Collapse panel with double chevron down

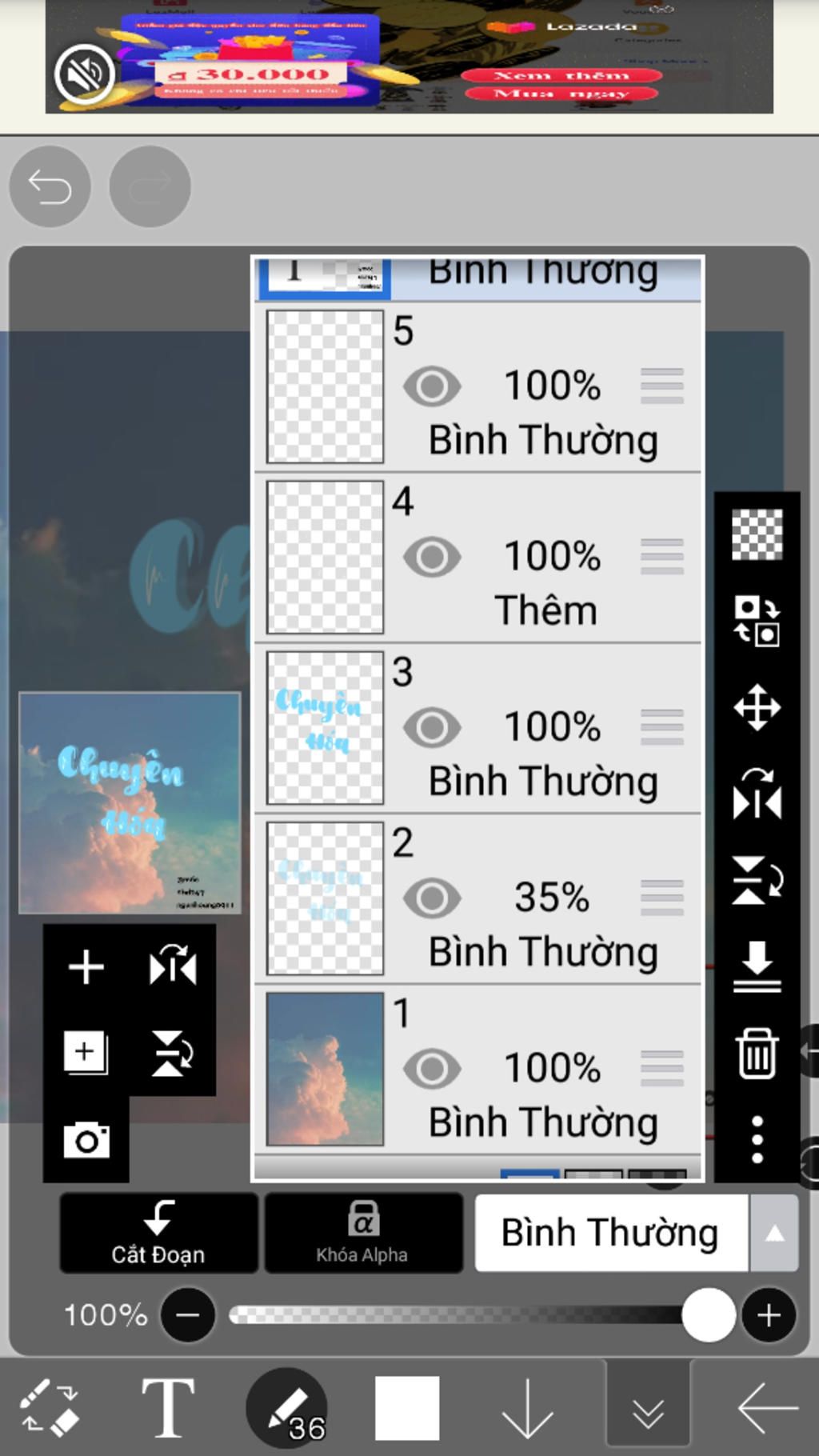[648, 1409]
